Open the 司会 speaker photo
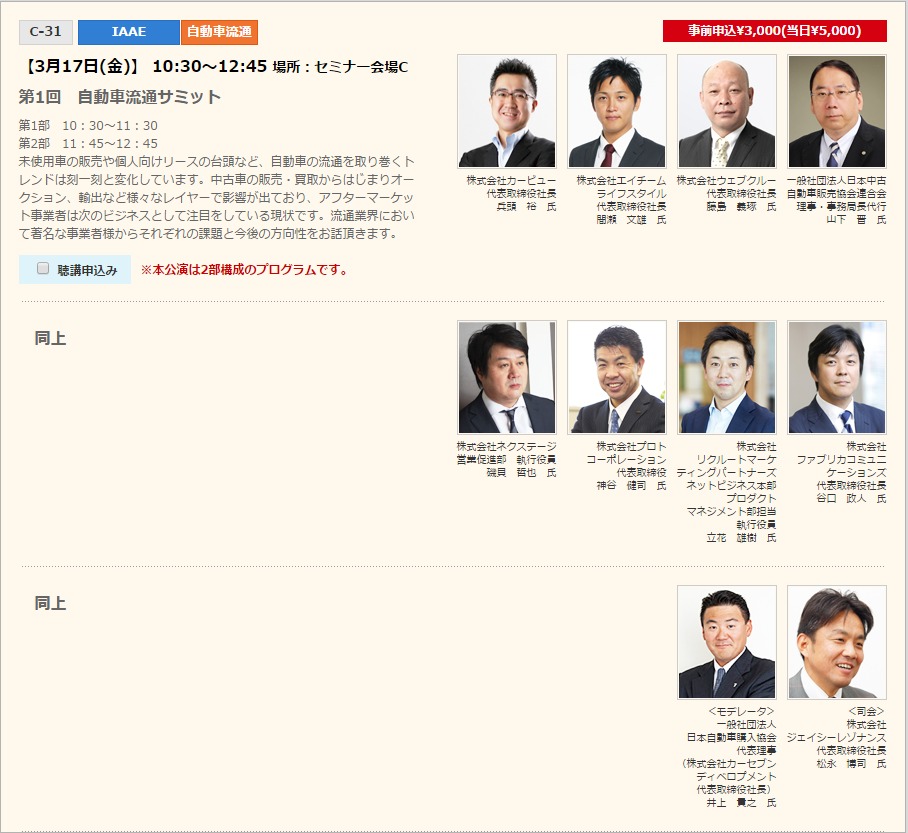The height and width of the screenshot is (833, 908). 837,642
